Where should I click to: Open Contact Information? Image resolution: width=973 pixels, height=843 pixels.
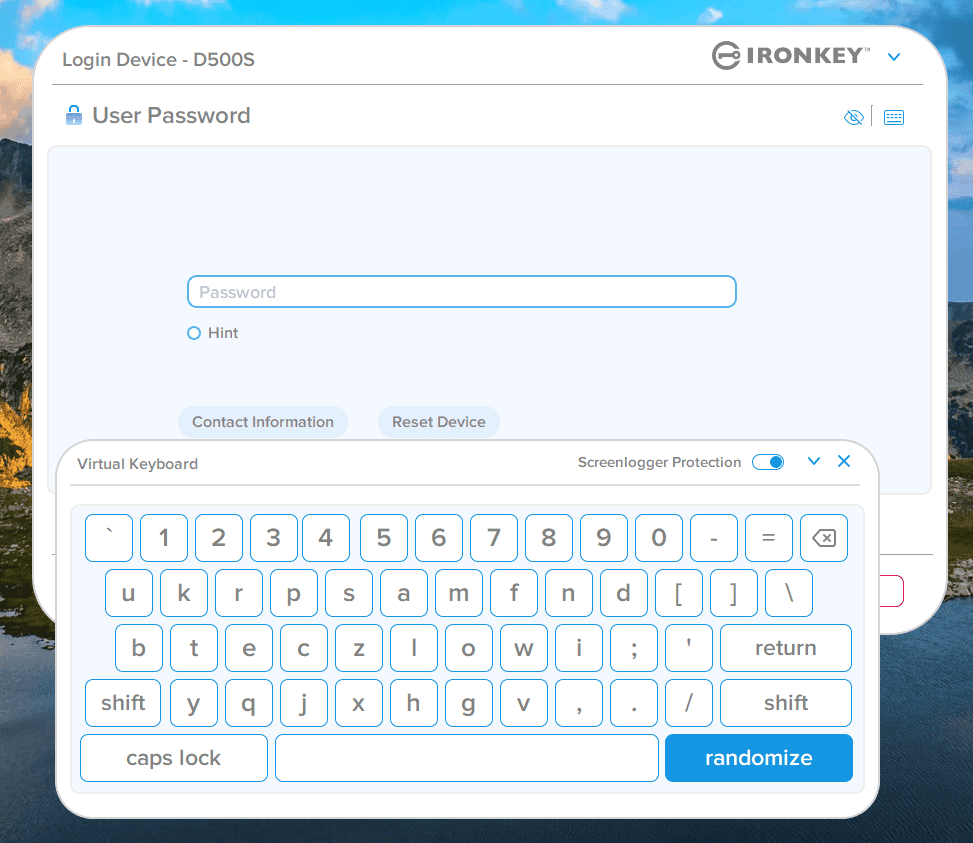point(262,422)
